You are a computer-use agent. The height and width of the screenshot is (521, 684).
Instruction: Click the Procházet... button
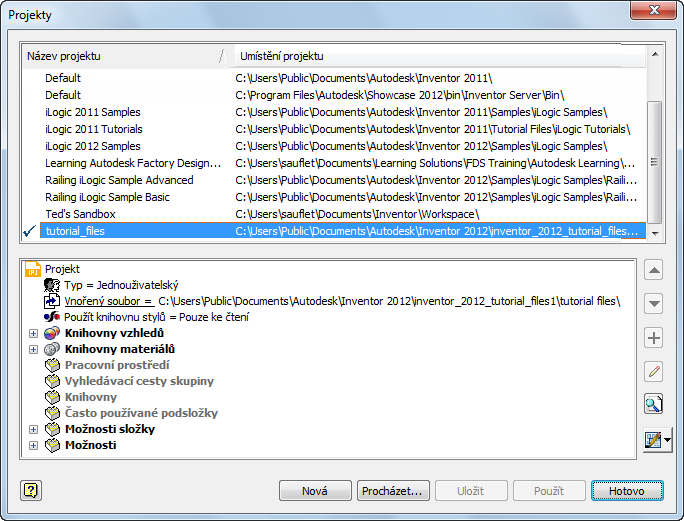(x=393, y=491)
